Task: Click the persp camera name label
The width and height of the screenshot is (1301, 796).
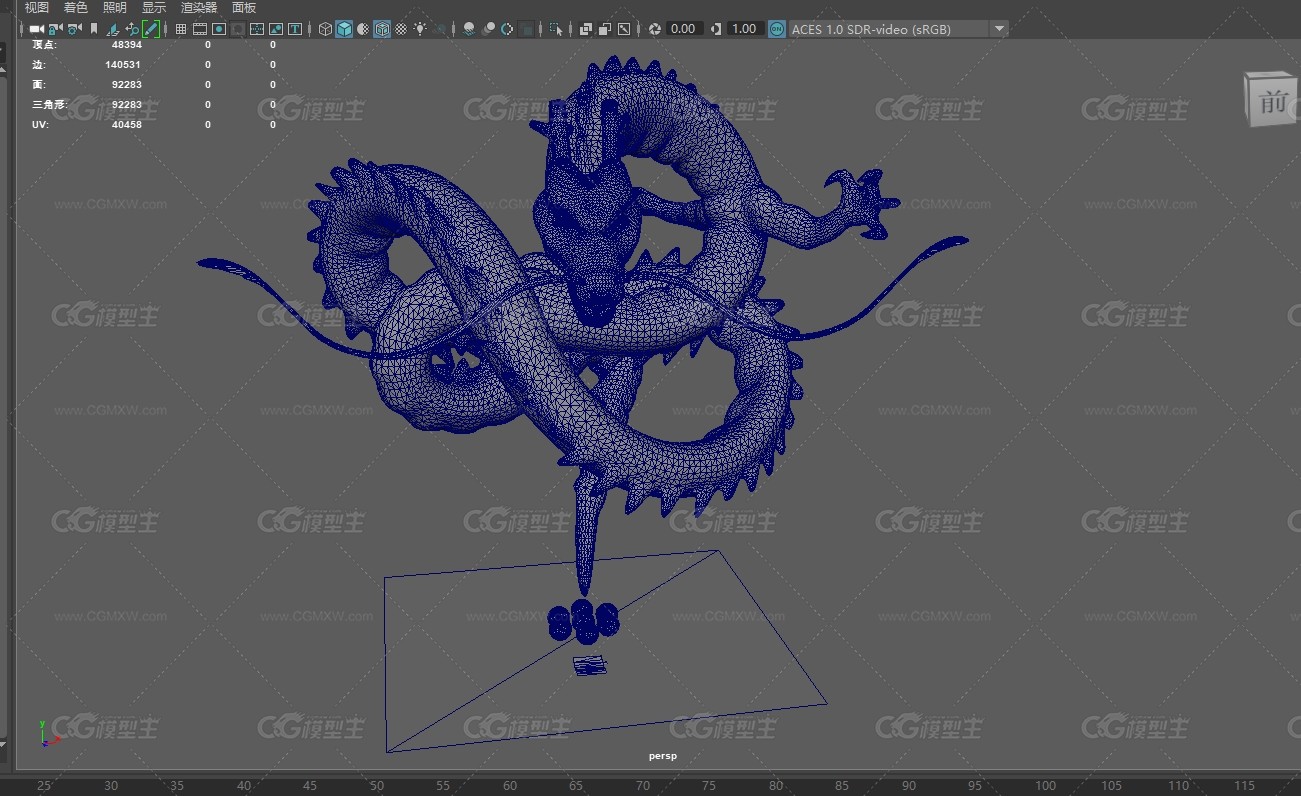Action: [x=663, y=756]
